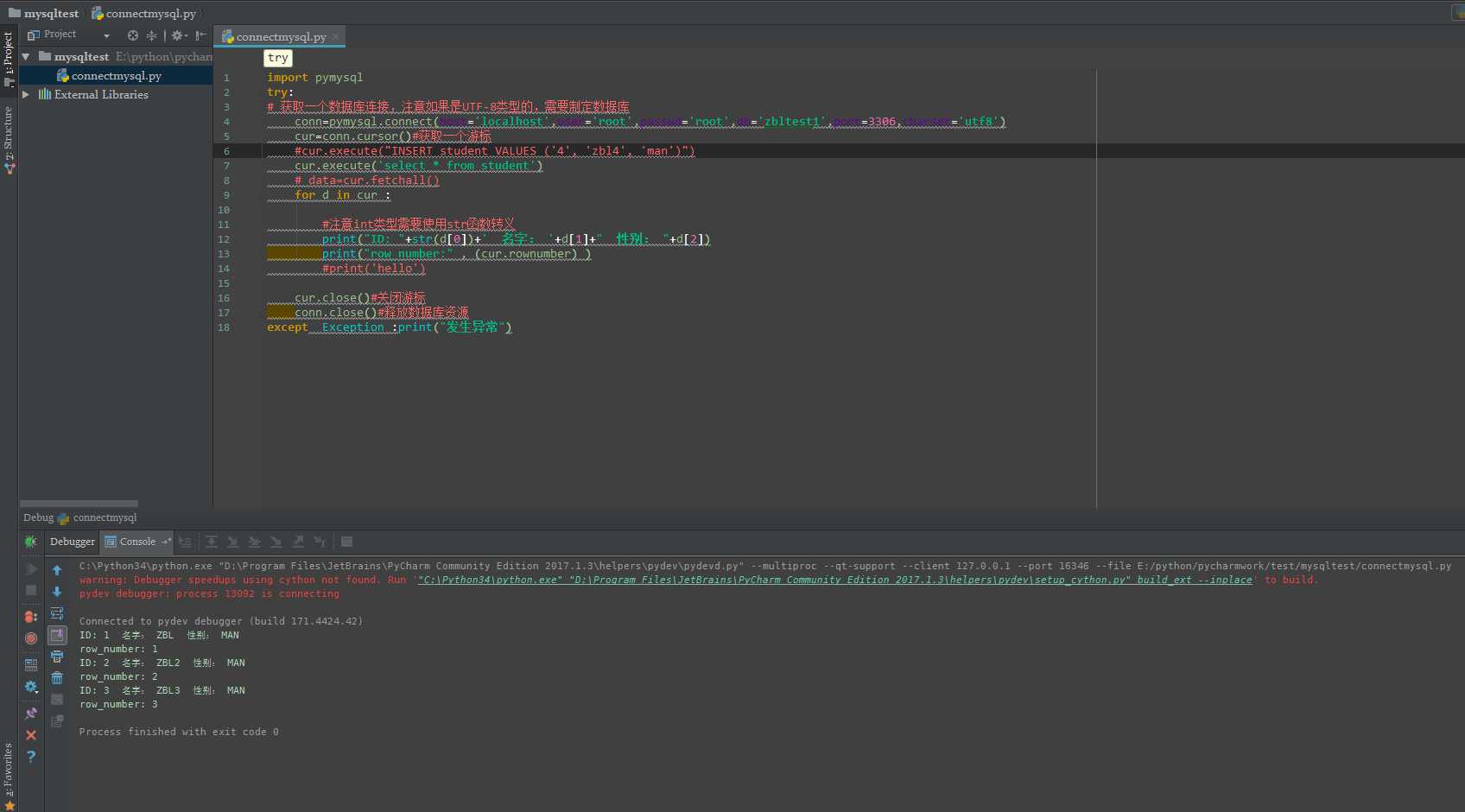Clear console with the trash icon
The width and height of the screenshot is (1465, 812).
tap(57, 678)
